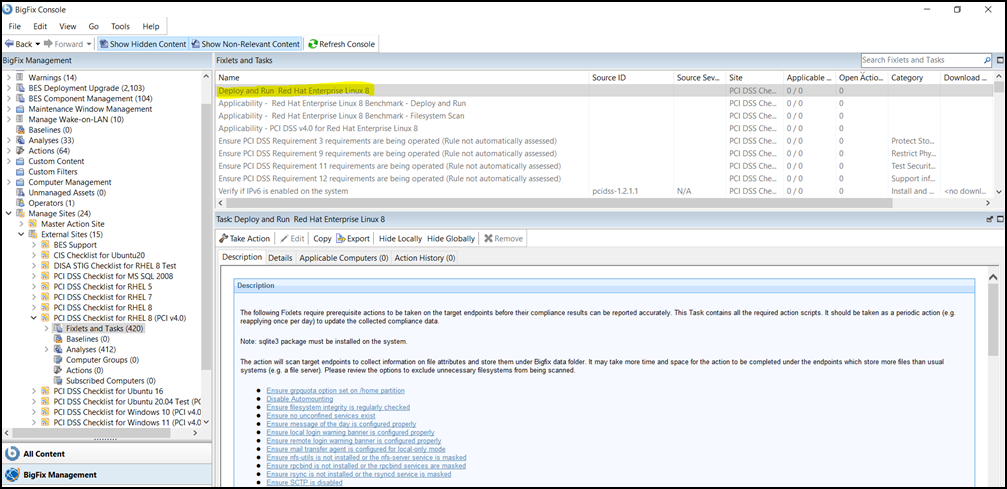Screen dimensions: 1007x489
Task: Click the All Content domain icon
Action: (x=12, y=454)
